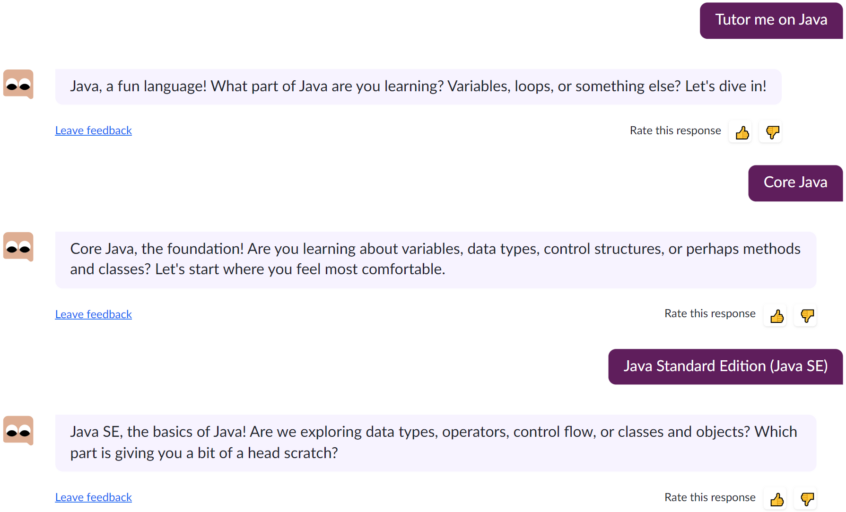This screenshot has height=512, width=846.
Task: Click 'Rate this response' label under last reply
Action: click(709, 497)
